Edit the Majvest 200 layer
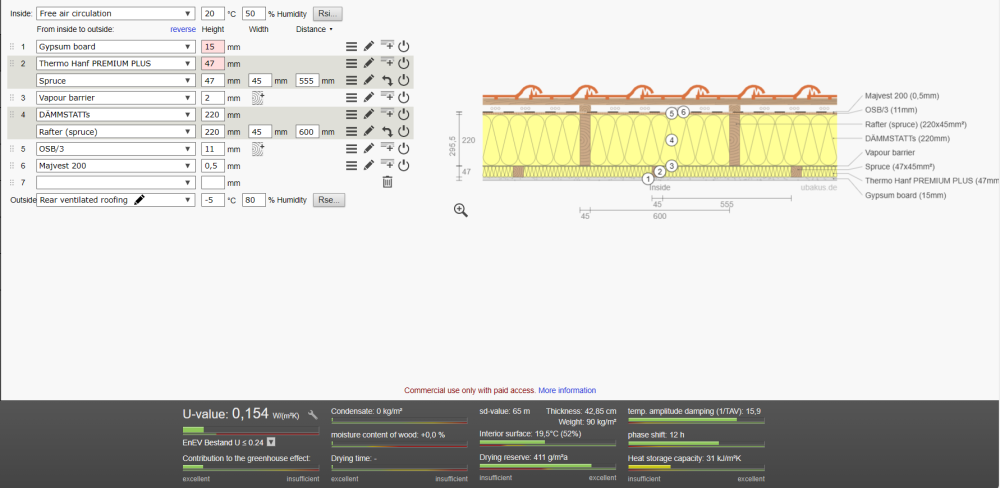This screenshot has width=1000, height=488. [x=369, y=165]
